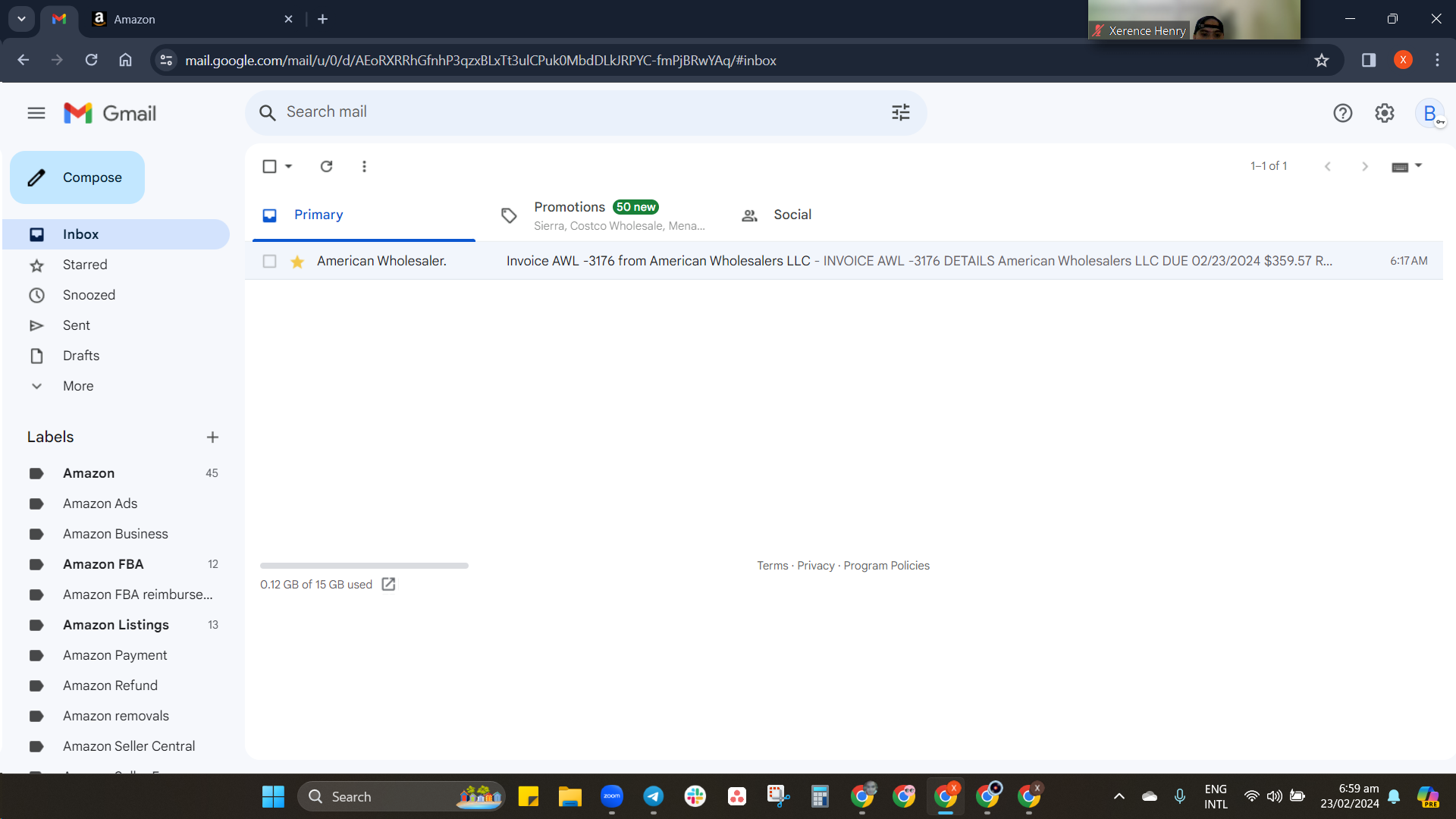Open File Explorer from the taskbar
This screenshot has height=819, width=1456.
tap(570, 796)
